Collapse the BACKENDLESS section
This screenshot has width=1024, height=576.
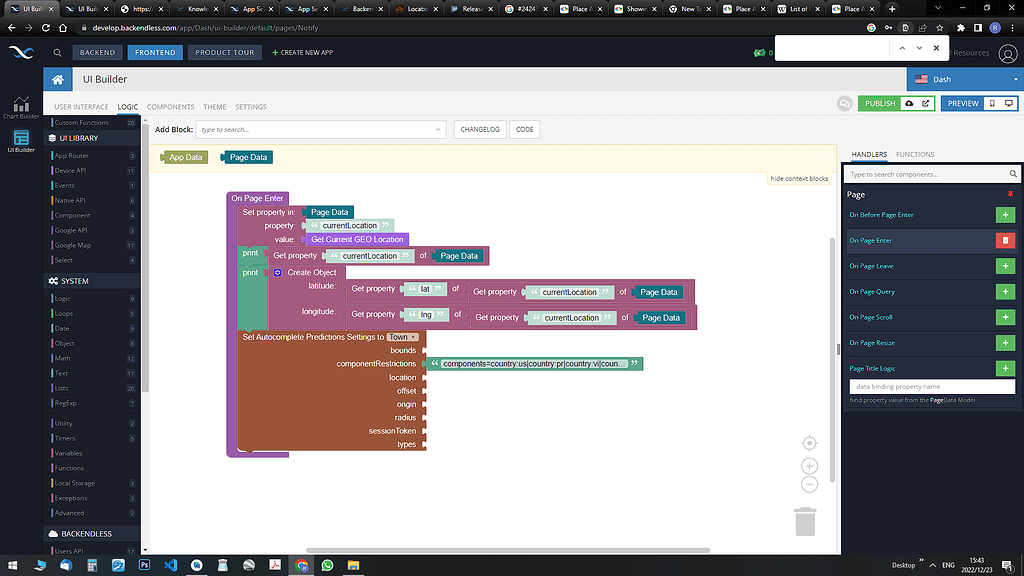point(91,534)
